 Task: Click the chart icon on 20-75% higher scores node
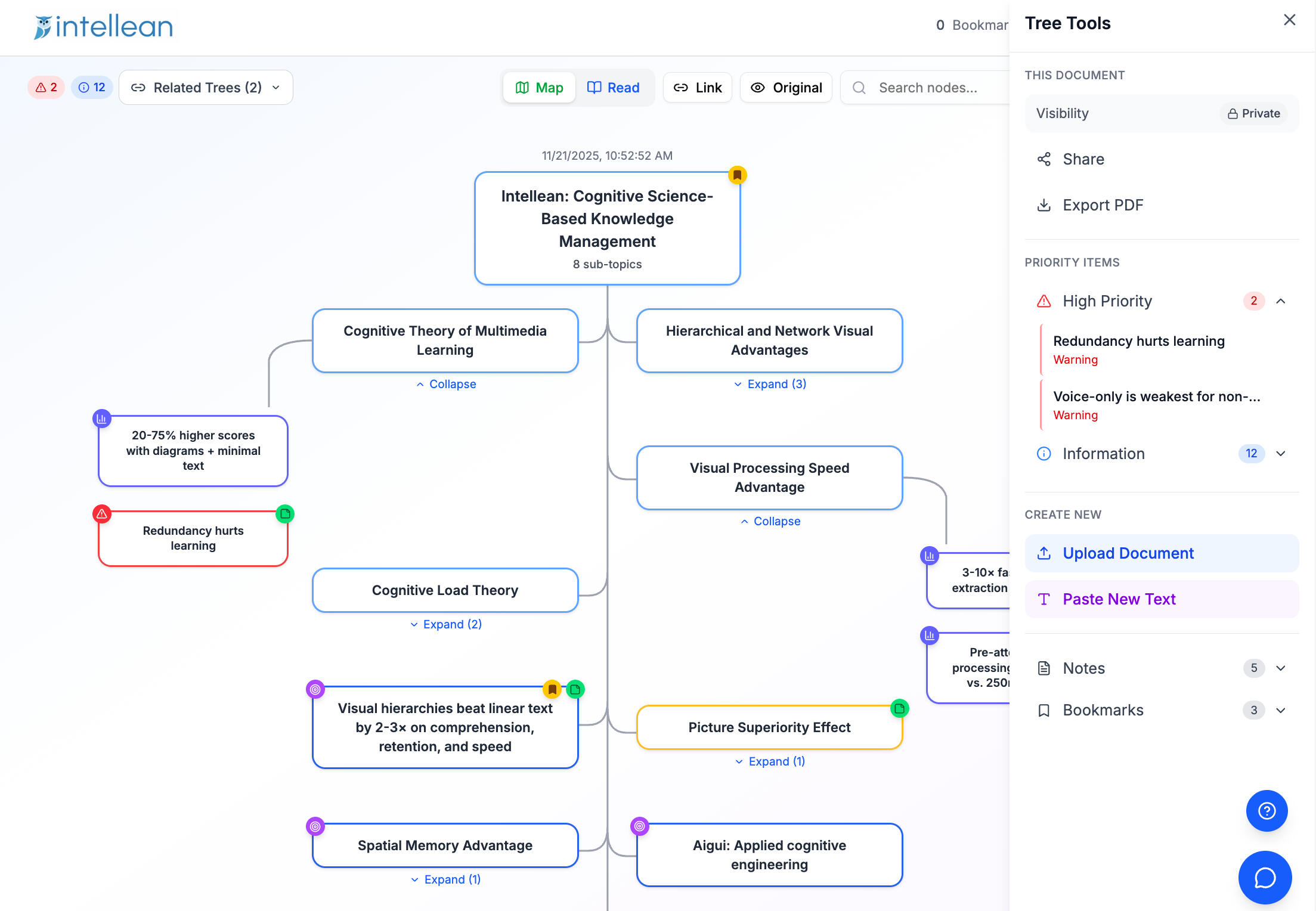point(102,419)
